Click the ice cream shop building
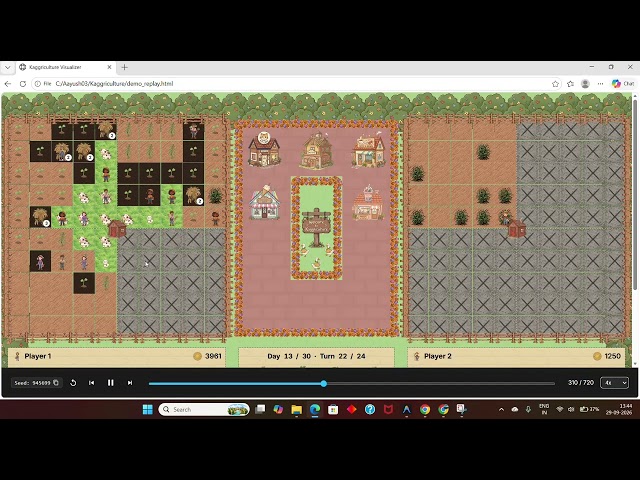The width and height of the screenshot is (640, 480). point(264,202)
